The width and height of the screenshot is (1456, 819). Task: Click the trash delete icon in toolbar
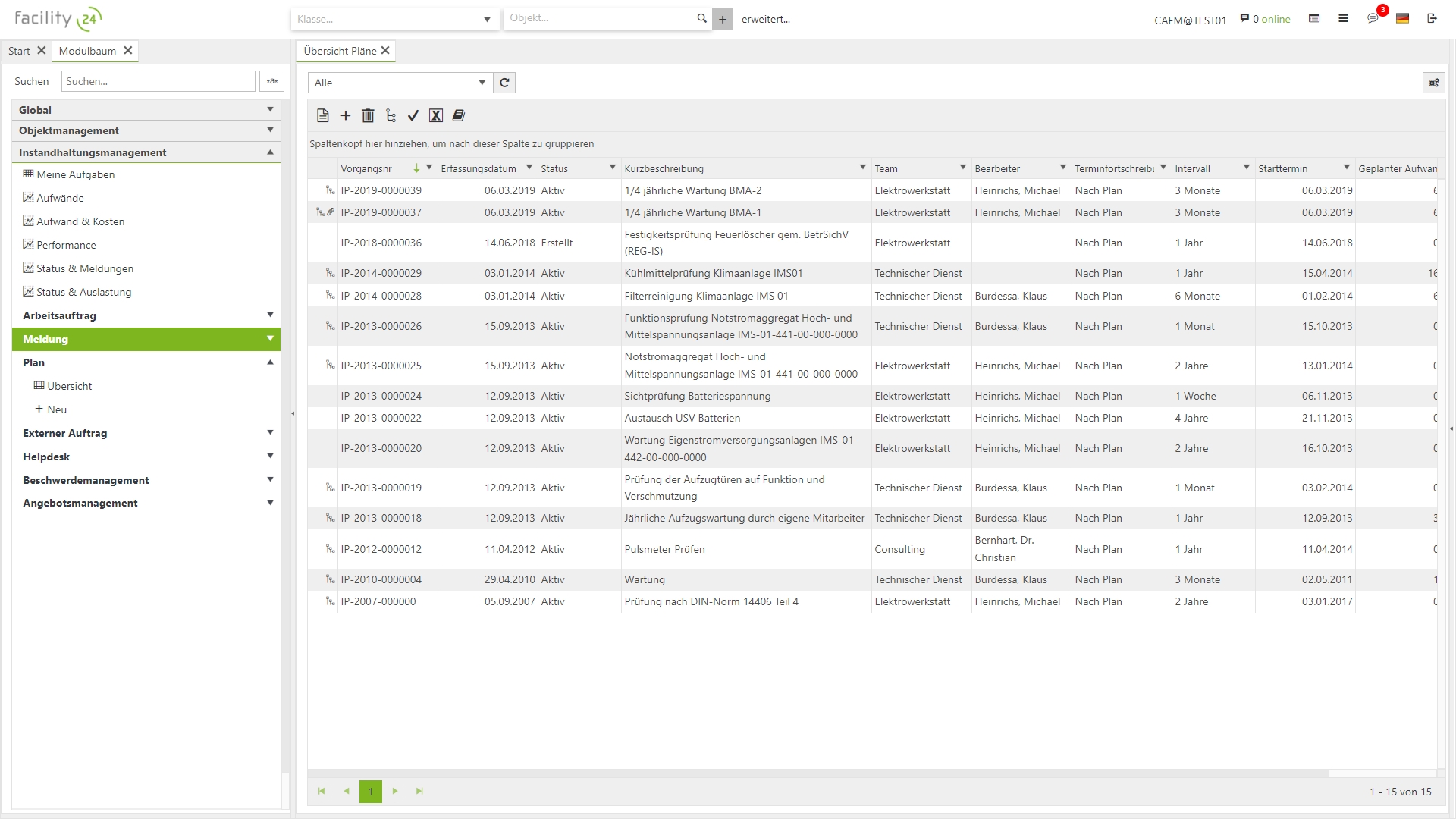[x=368, y=115]
